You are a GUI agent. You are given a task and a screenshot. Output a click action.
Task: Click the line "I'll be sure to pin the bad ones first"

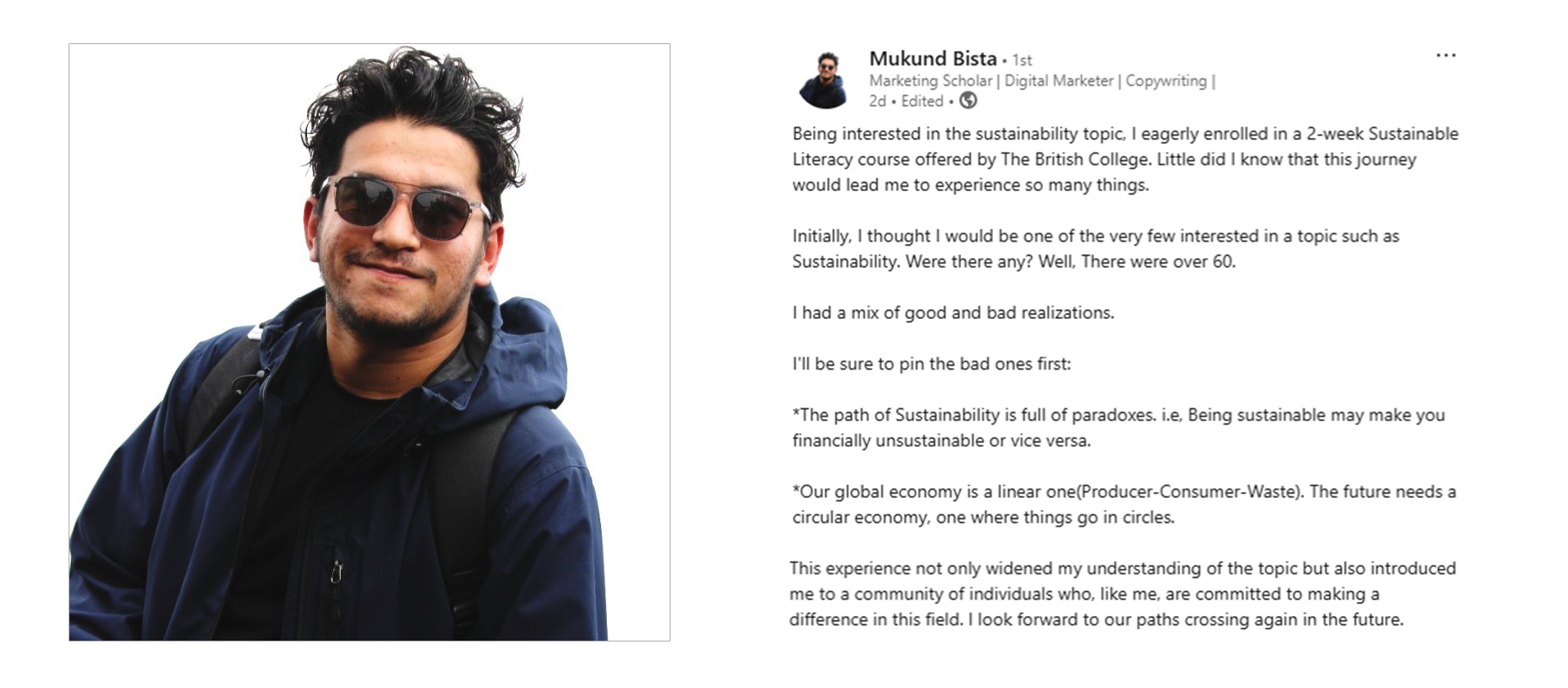point(931,364)
